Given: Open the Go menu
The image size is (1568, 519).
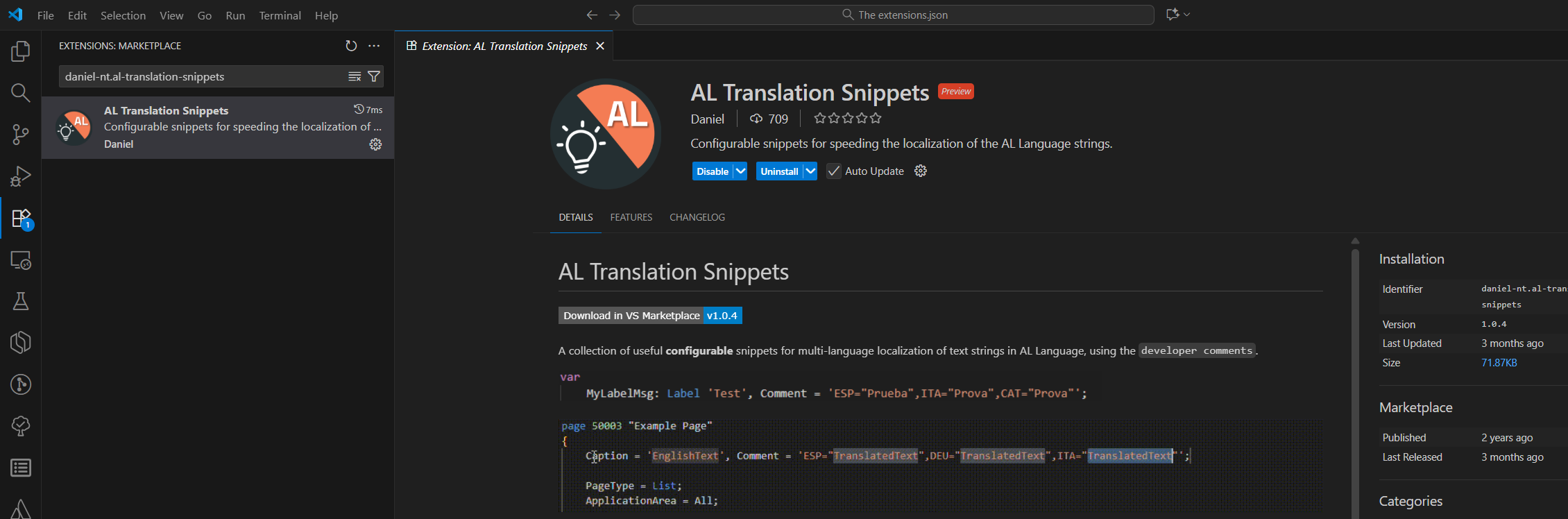Looking at the screenshot, I should click(x=205, y=15).
